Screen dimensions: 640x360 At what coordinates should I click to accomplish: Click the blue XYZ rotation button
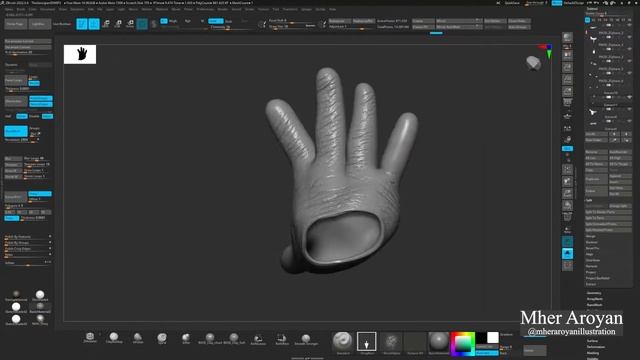567,149
